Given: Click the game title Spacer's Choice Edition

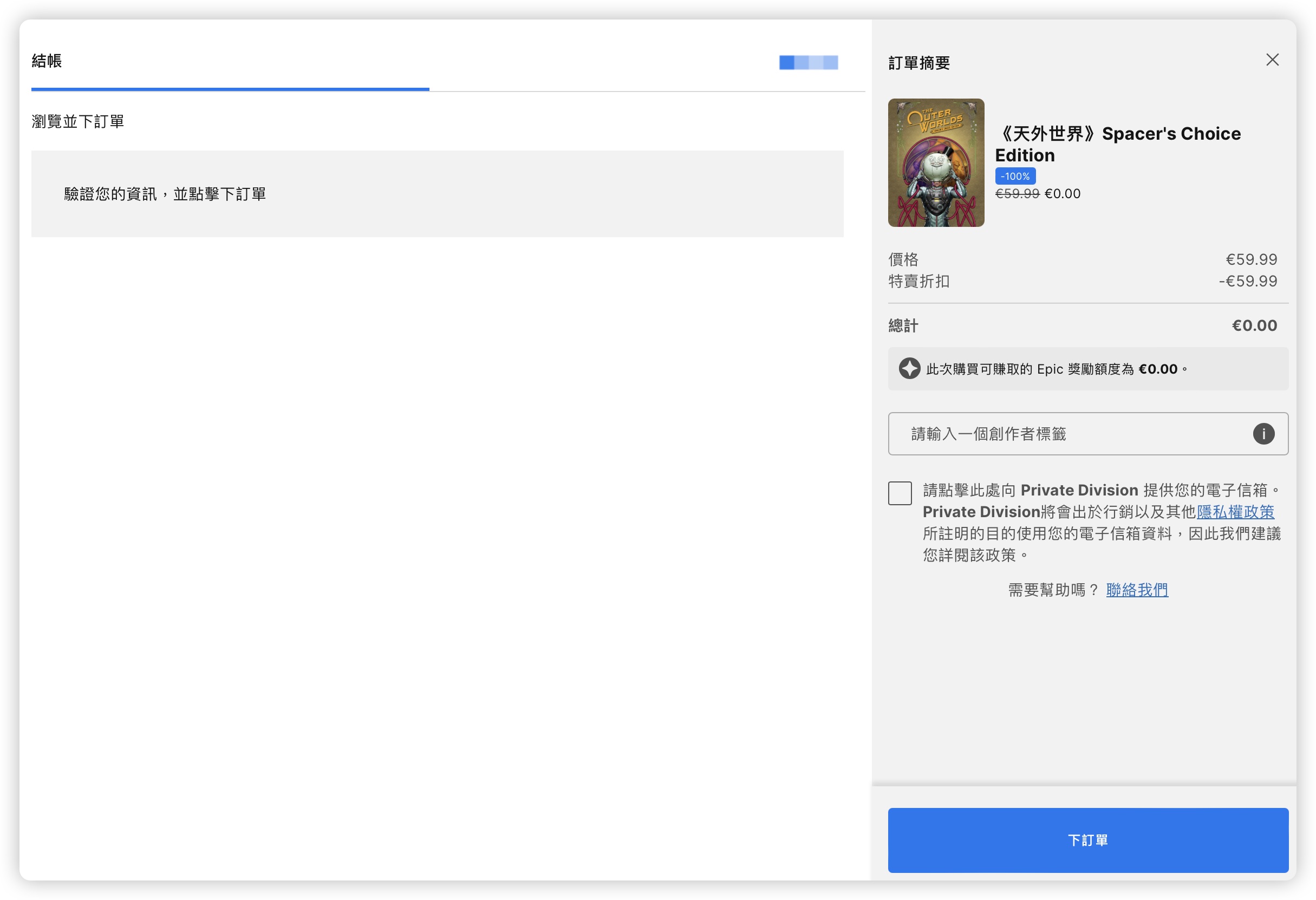Looking at the screenshot, I should (1117, 145).
